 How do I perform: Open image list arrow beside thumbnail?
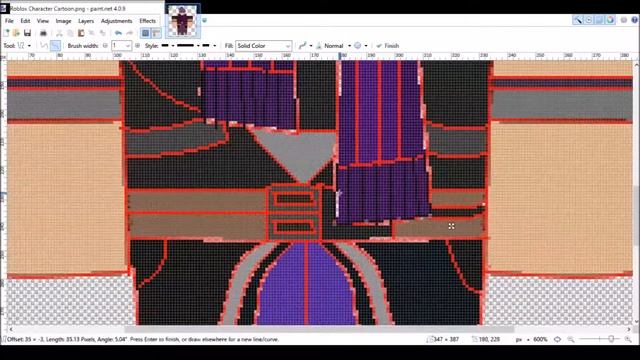[x=204, y=20]
